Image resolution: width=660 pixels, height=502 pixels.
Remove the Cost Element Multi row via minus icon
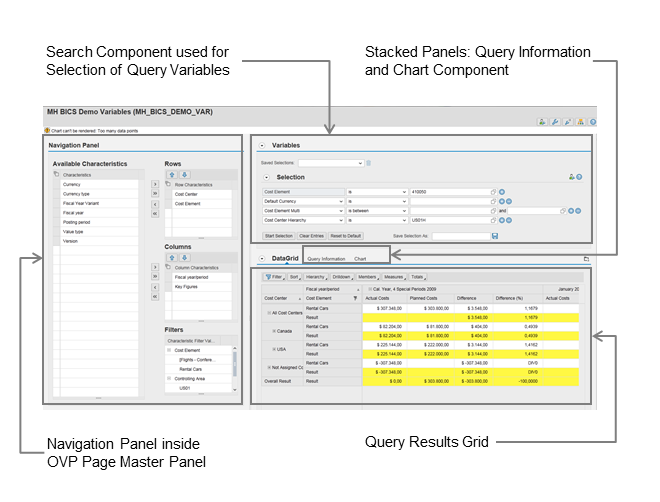[x=578, y=211]
